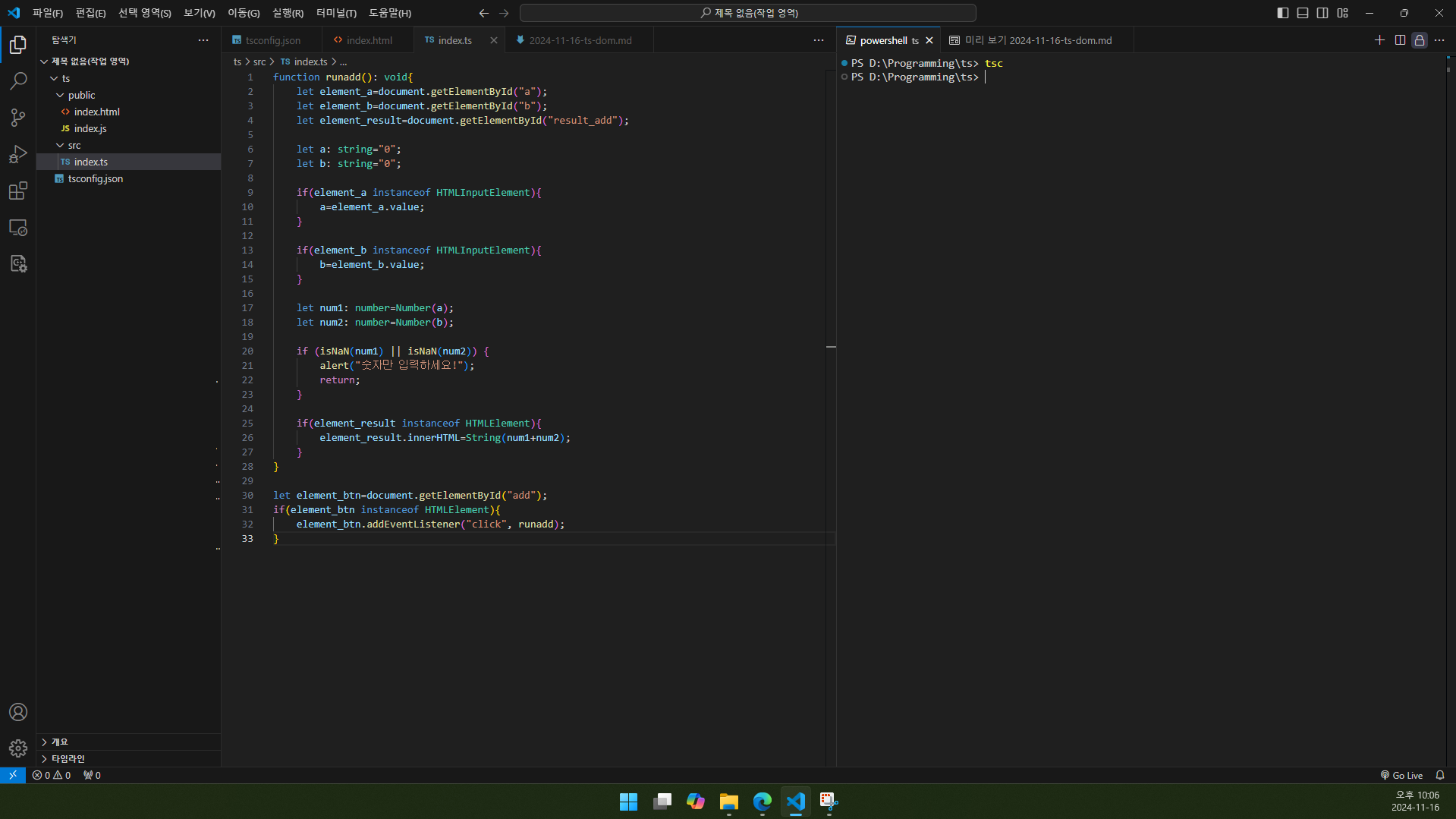Navigate back with the arrow button
The width and height of the screenshot is (1456, 819).
coord(484,13)
